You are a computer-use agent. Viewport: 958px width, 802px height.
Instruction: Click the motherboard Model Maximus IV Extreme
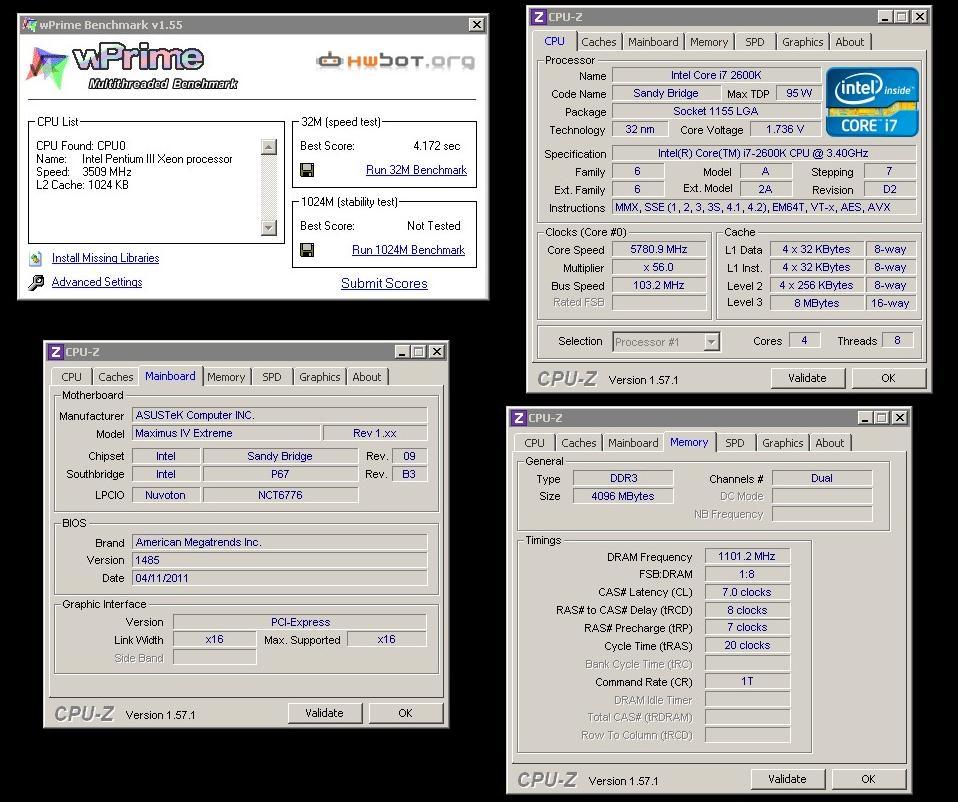pyautogui.click(x=226, y=433)
